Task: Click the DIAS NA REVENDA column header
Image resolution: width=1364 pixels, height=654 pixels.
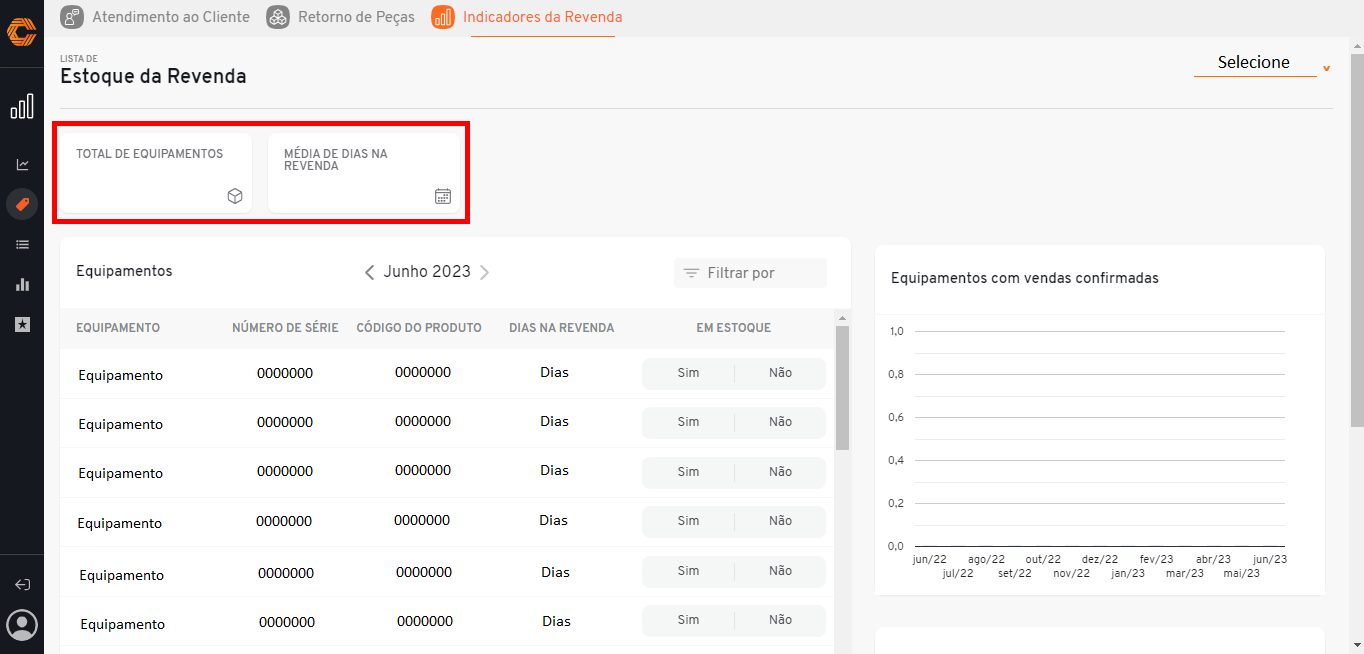Action: [561, 328]
